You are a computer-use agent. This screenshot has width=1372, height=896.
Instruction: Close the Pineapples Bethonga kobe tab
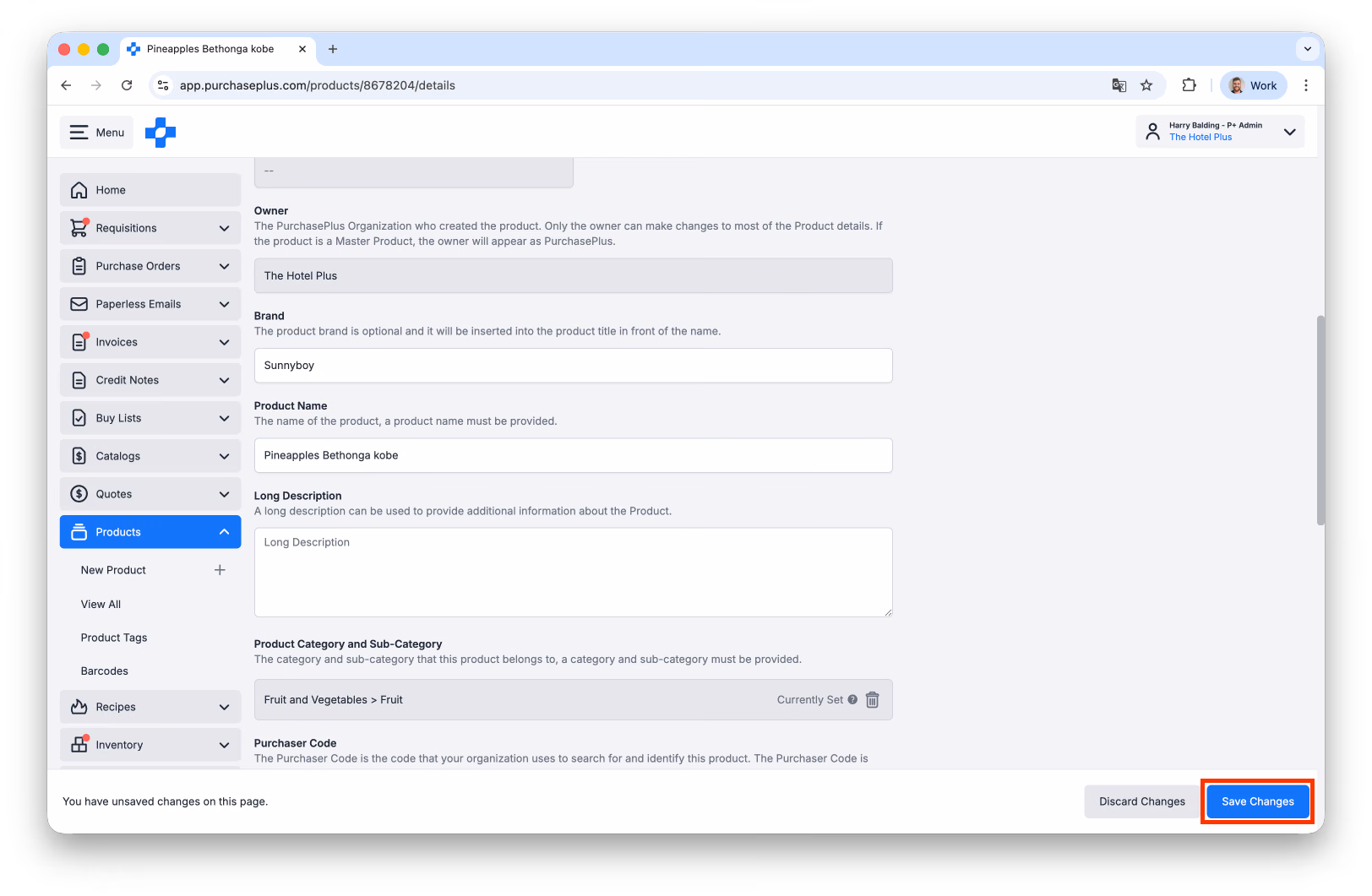click(x=302, y=49)
